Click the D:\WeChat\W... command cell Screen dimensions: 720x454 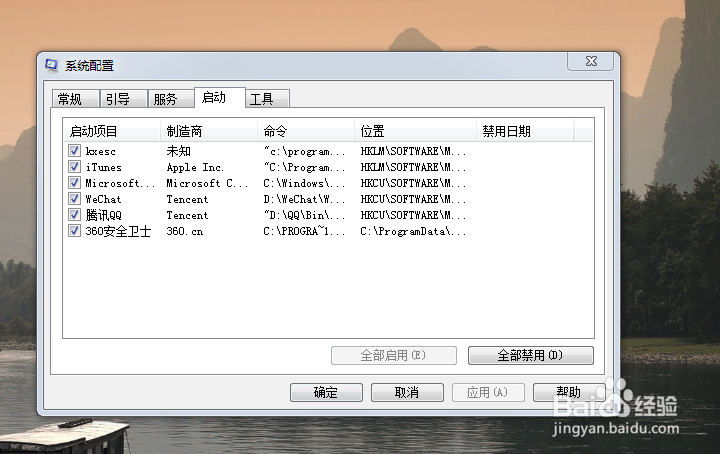click(x=304, y=199)
